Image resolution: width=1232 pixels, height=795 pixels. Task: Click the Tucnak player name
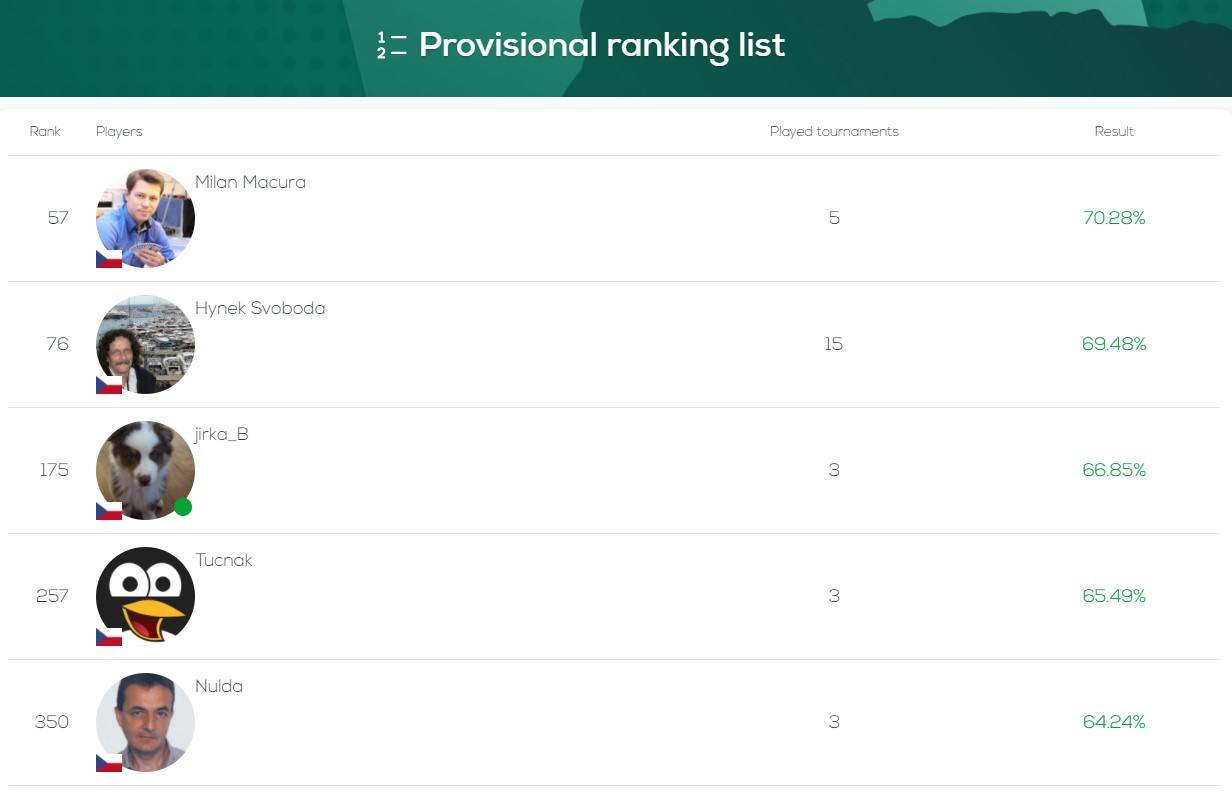coord(224,560)
